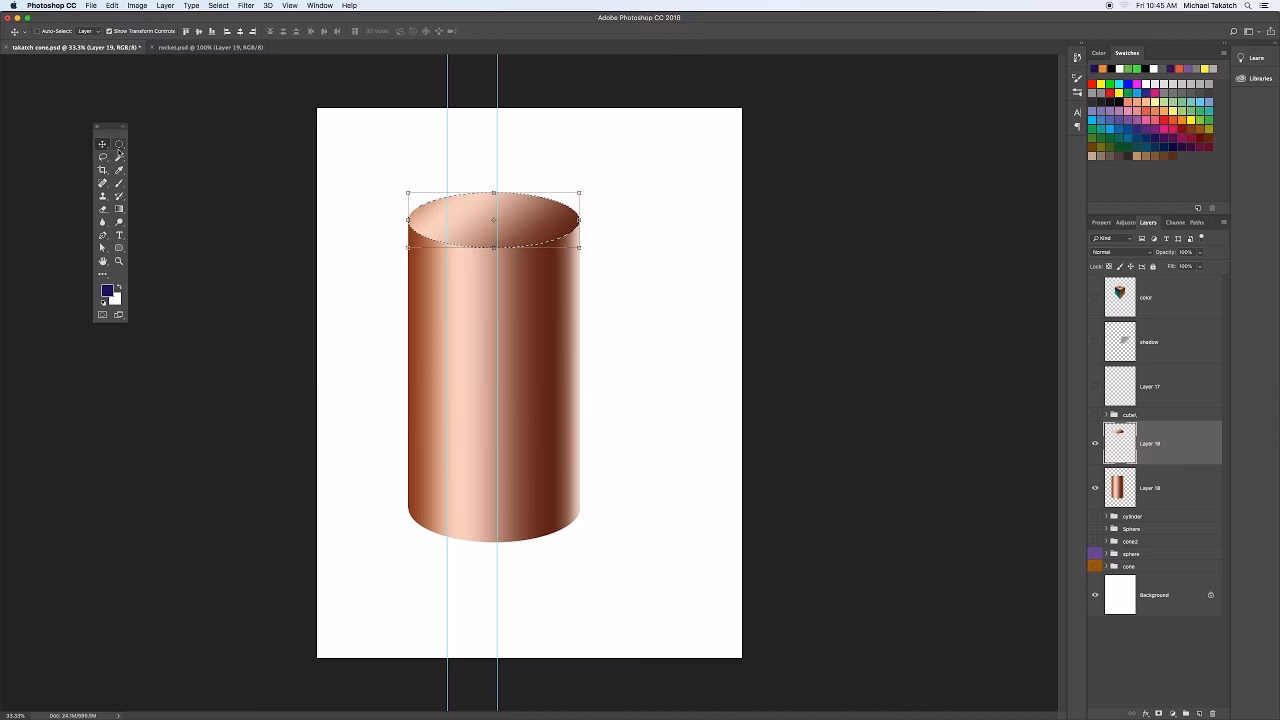
Task: Open the Add layer mask icon
Action: 1159,712
